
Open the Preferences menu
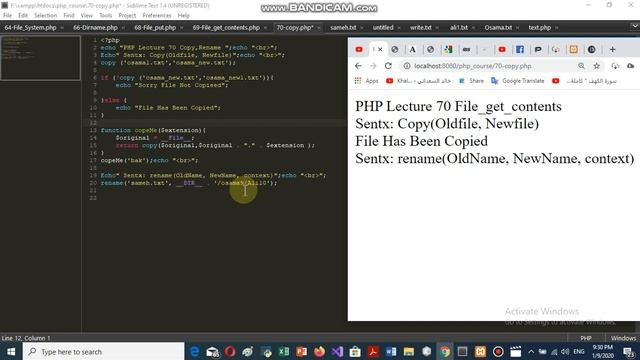tap(157, 16)
